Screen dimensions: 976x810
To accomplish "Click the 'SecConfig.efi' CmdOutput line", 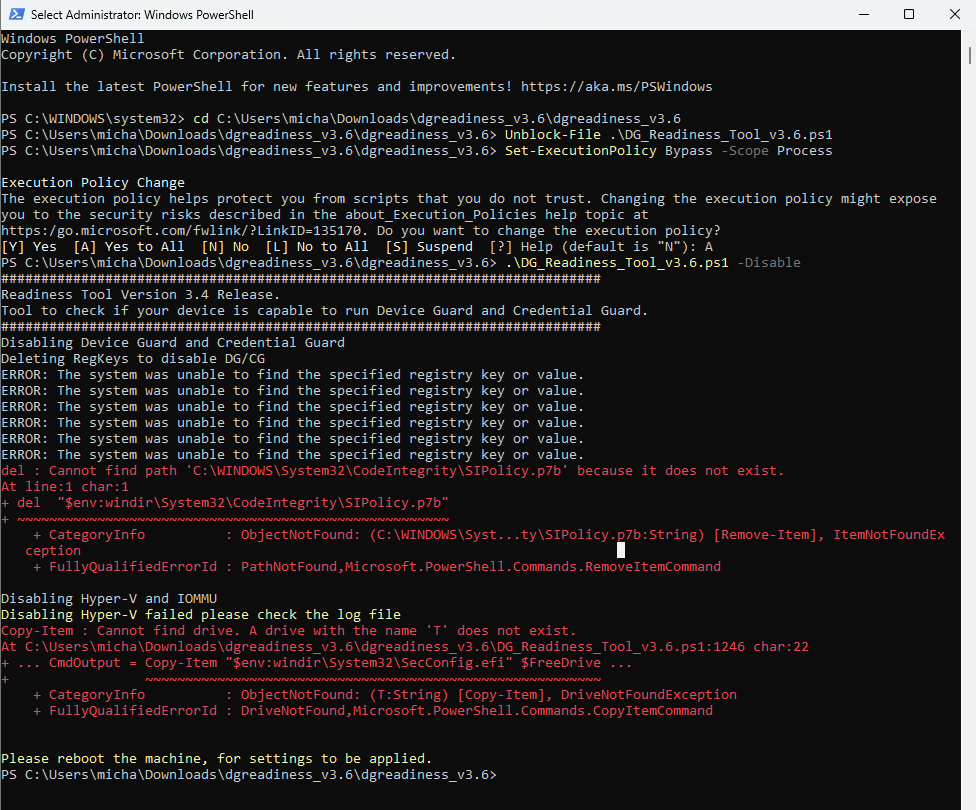I will click(317, 662).
